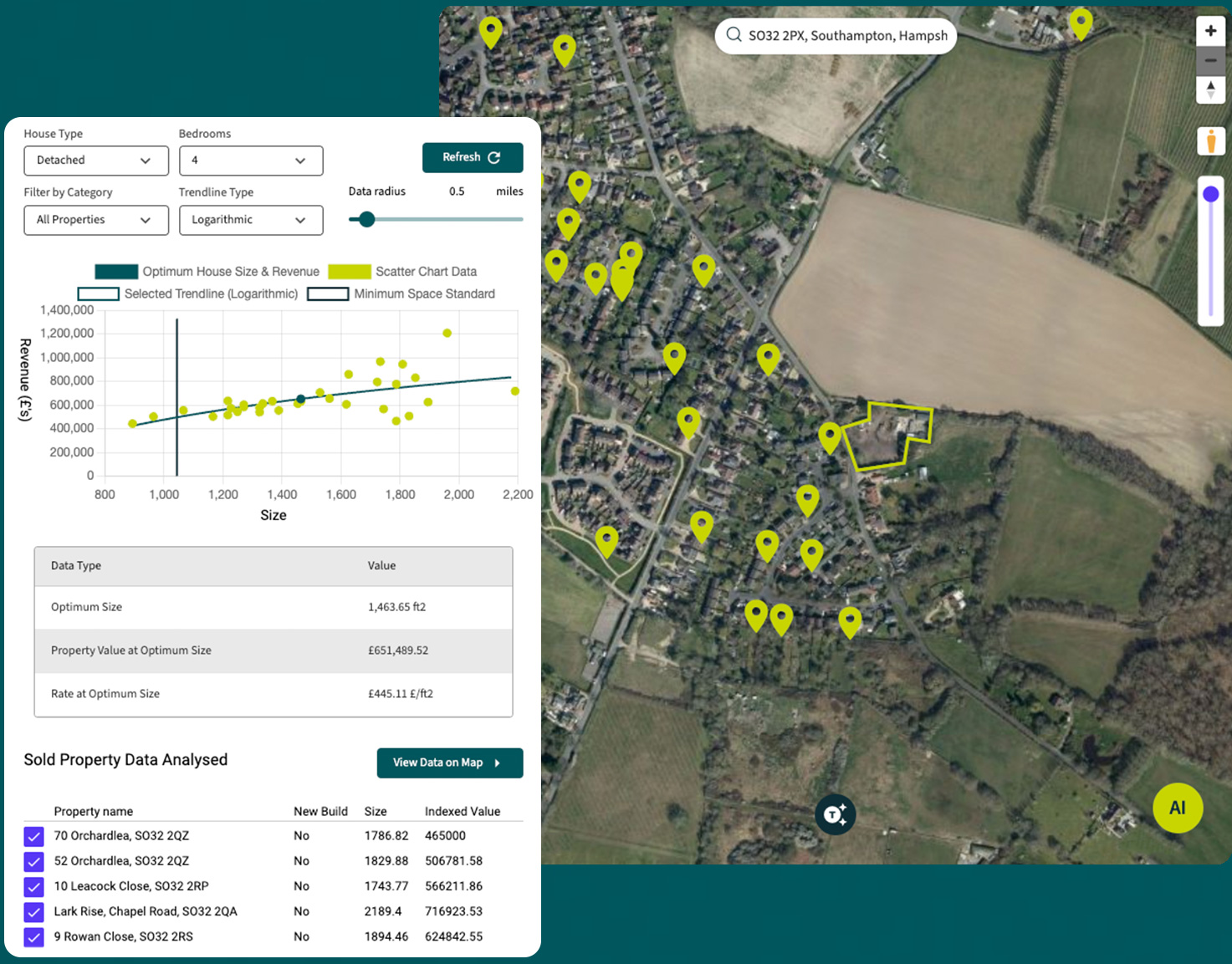Viewport: 1232px width, 964px height.
Task: Click the indexed value 465000
Action: [445, 836]
